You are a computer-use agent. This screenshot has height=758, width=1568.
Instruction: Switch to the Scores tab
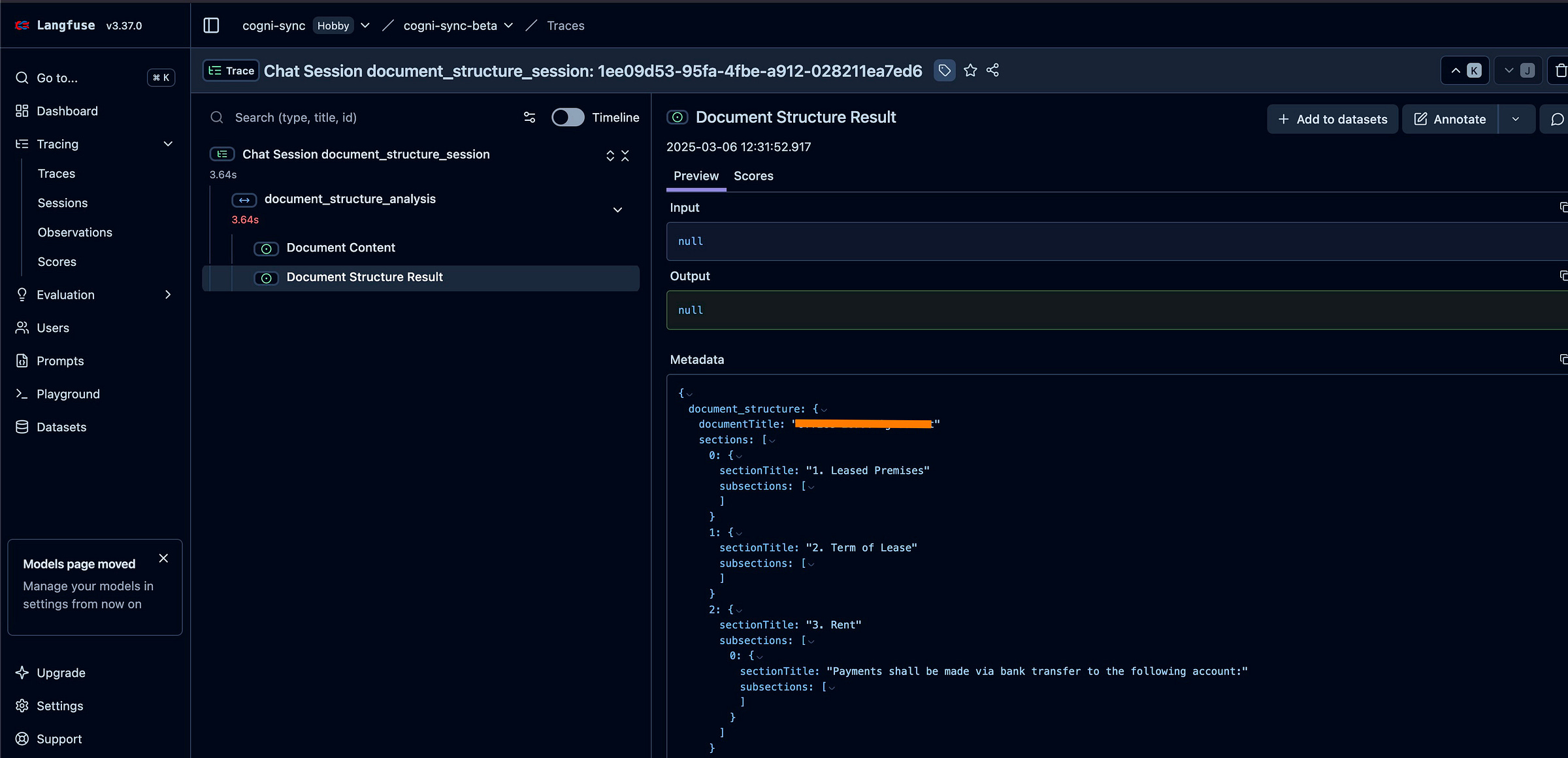pos(753,176)
